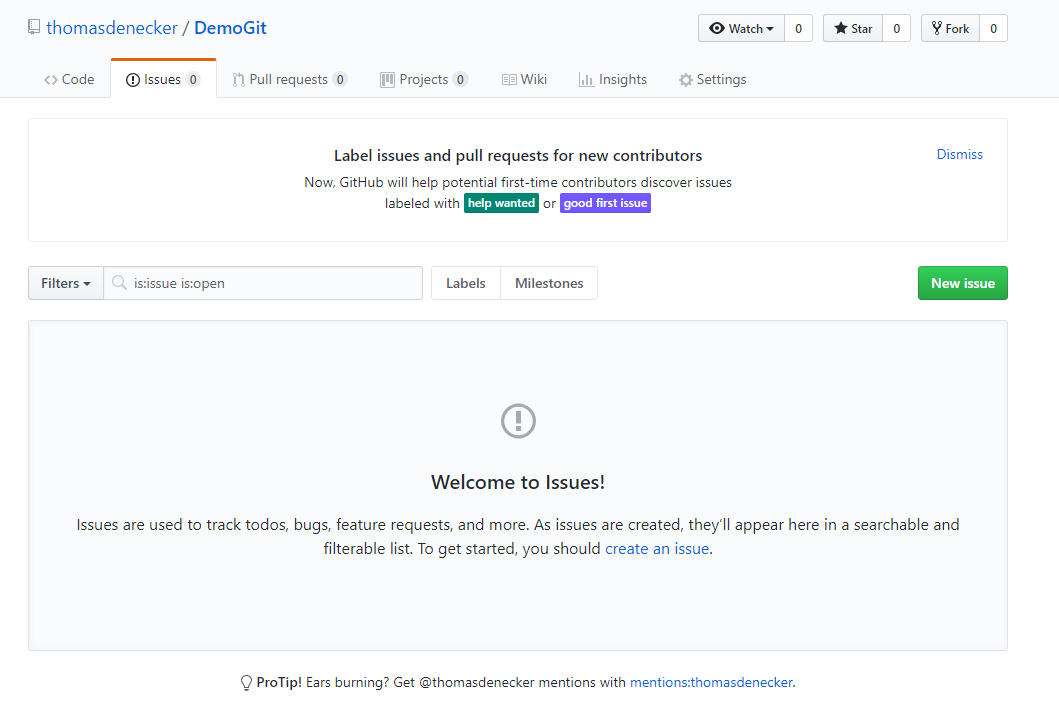Screen dimensions: 1059x711
Task: Go to the Wiki tab
Action: pyautogui.click(x=525, y=80)
